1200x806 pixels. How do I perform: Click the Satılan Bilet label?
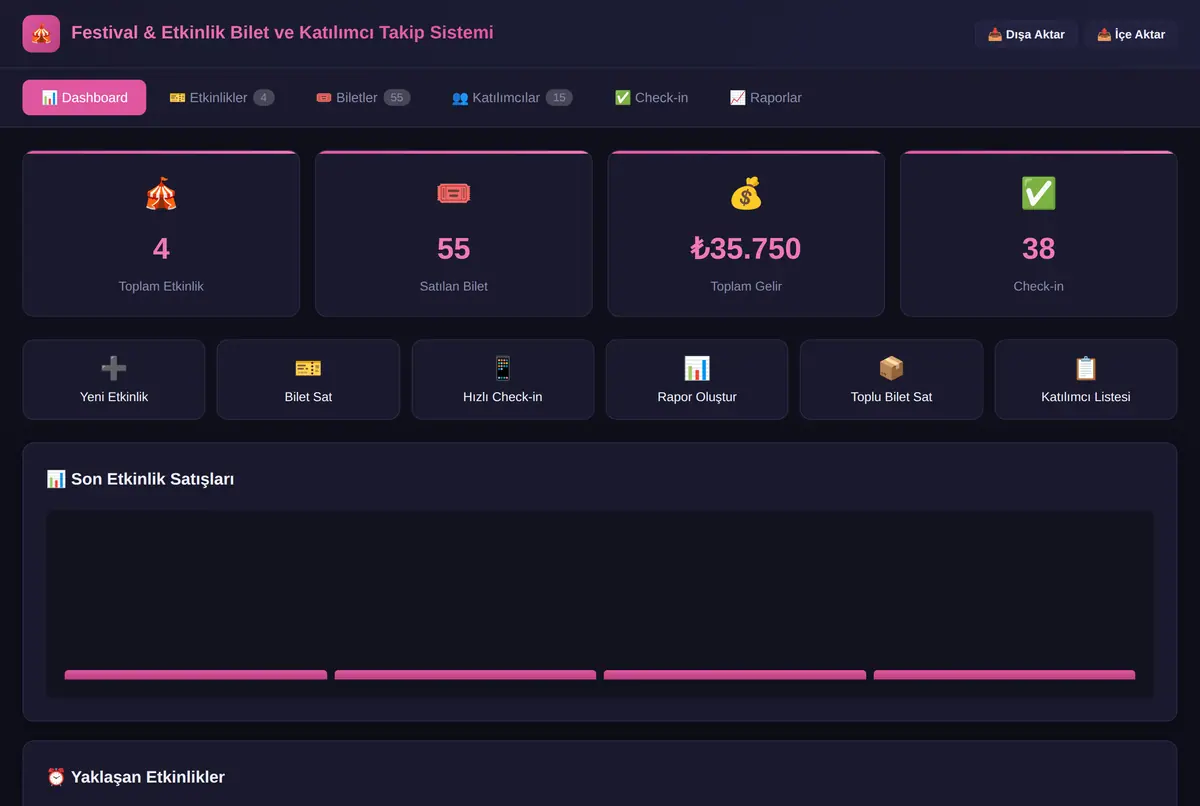click(454, 286)
